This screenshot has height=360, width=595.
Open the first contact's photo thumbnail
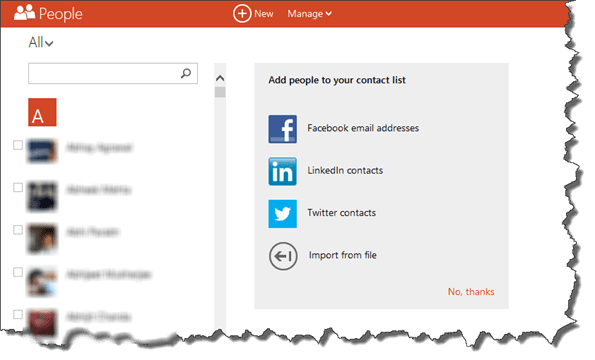[x=42, y=151]
